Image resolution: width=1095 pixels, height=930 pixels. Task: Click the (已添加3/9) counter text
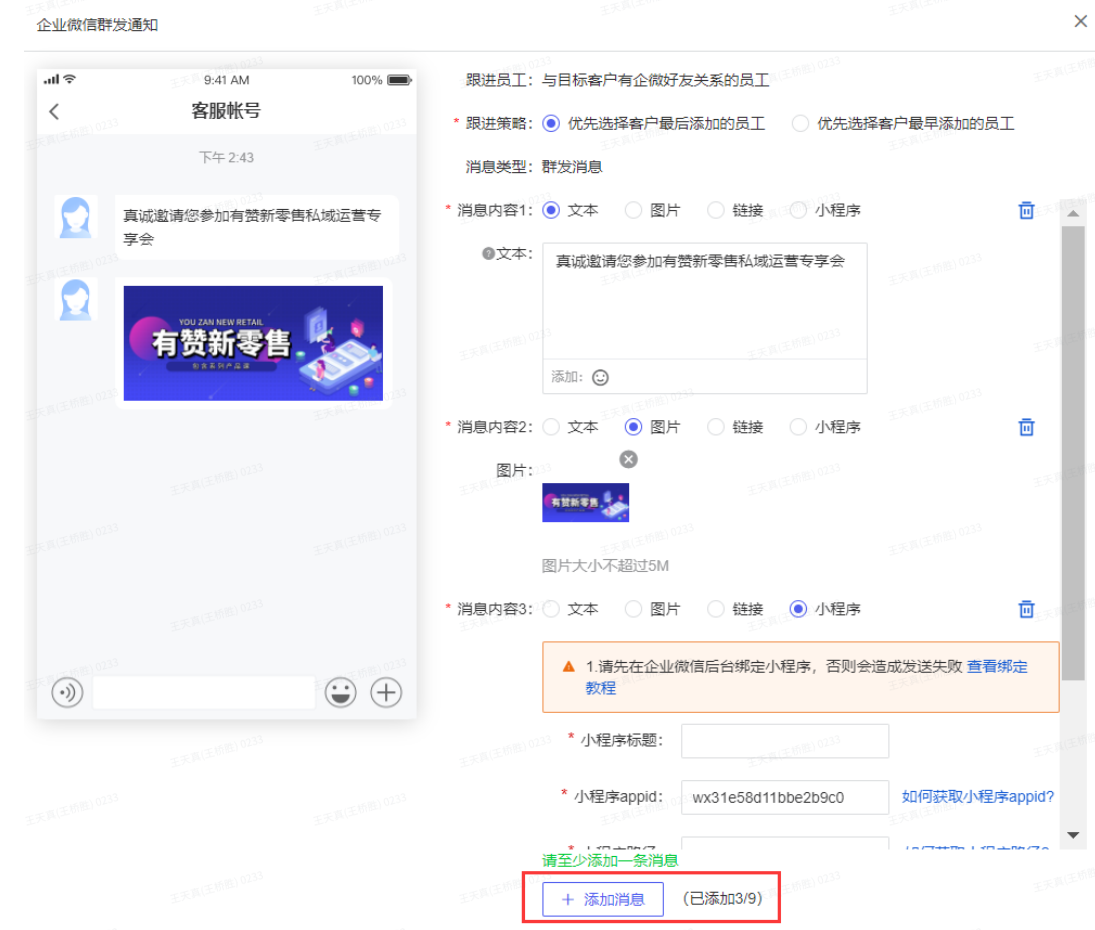click(x=723, y=899)
